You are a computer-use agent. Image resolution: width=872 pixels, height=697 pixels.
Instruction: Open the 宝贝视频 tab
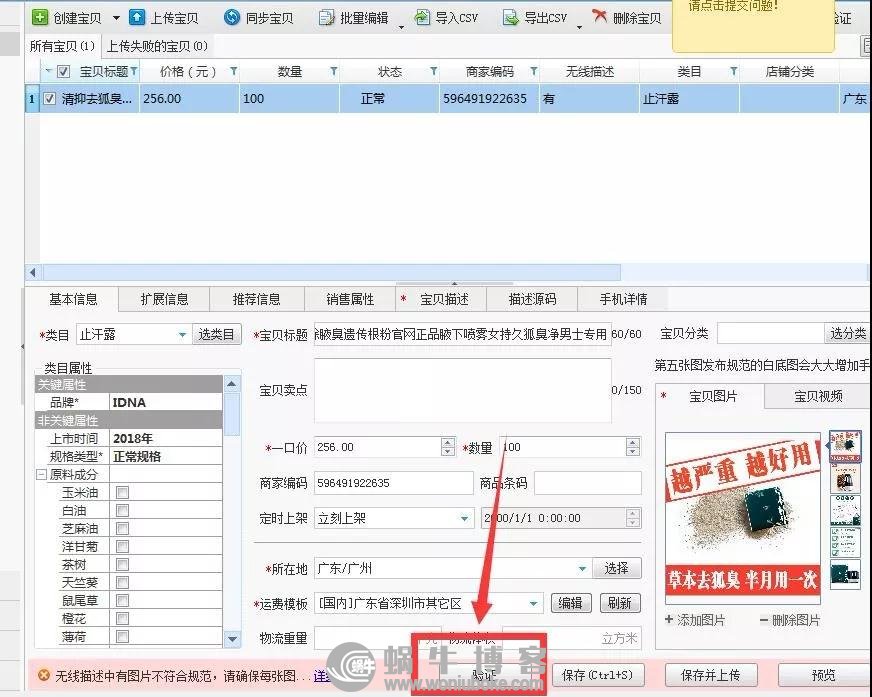pos(817,397)
